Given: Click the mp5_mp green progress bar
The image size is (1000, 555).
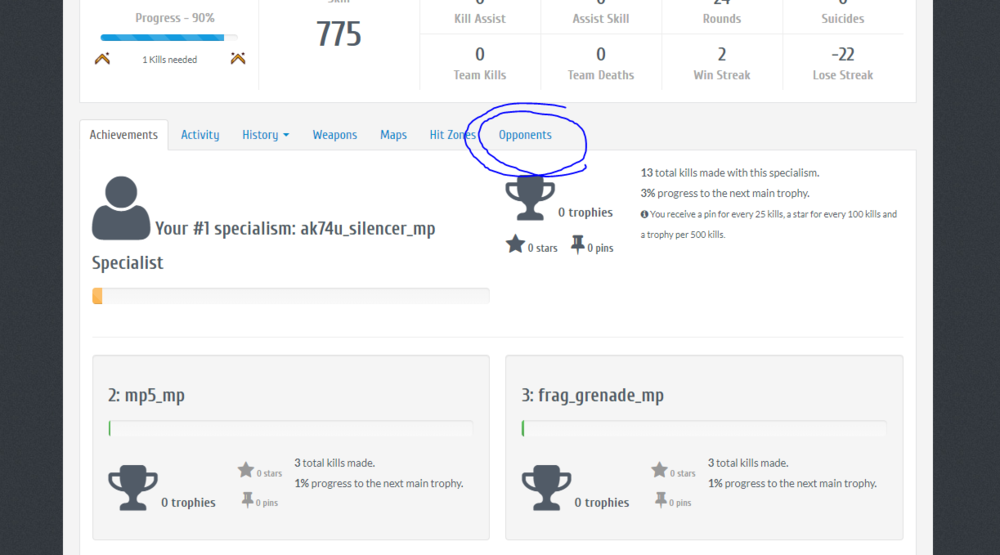Looking at the screenshot, I should pyautogui.click(x=290, y=428).
